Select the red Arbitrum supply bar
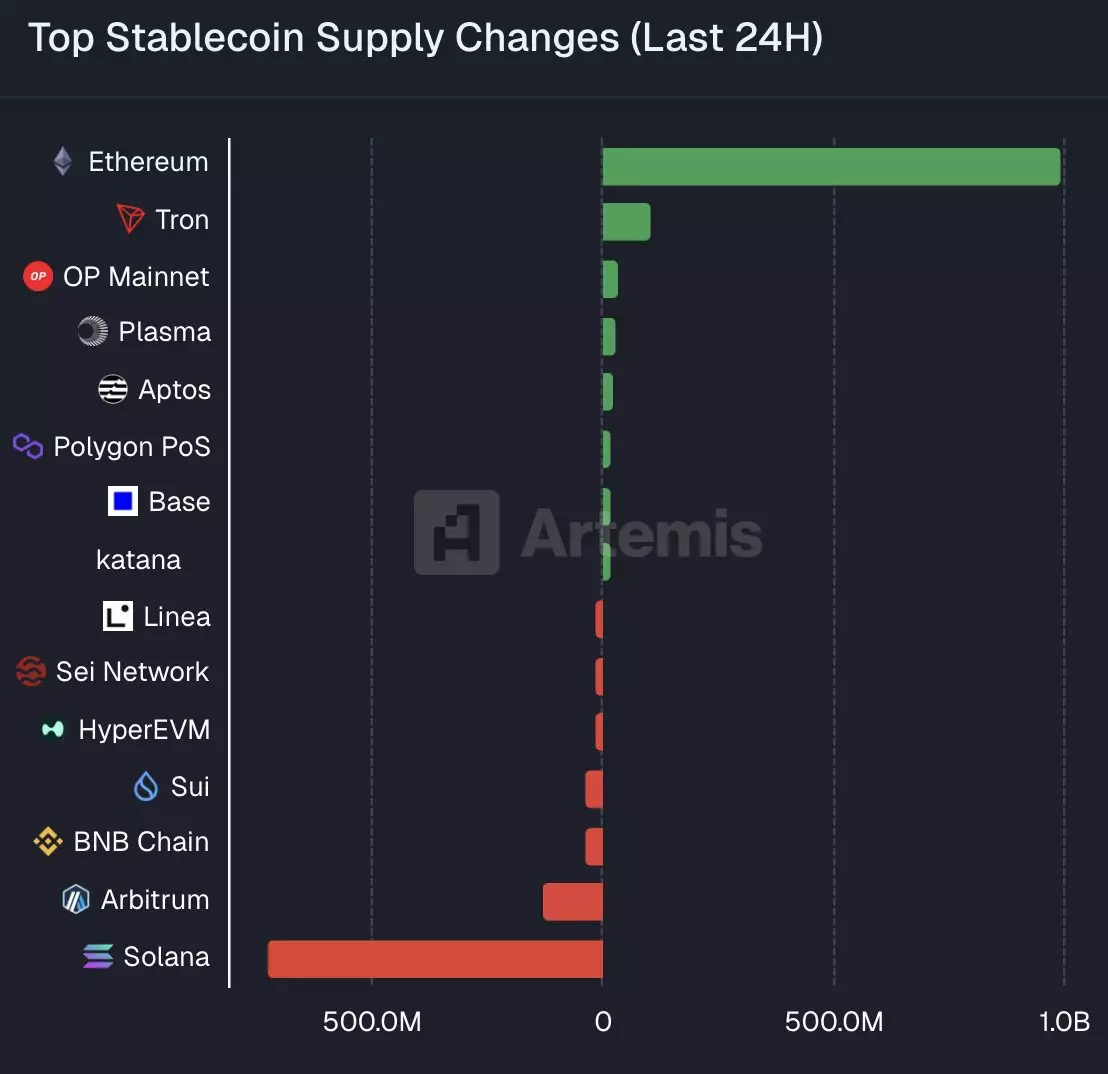The image size is (1108, 1074). click(x=572, y=902)
